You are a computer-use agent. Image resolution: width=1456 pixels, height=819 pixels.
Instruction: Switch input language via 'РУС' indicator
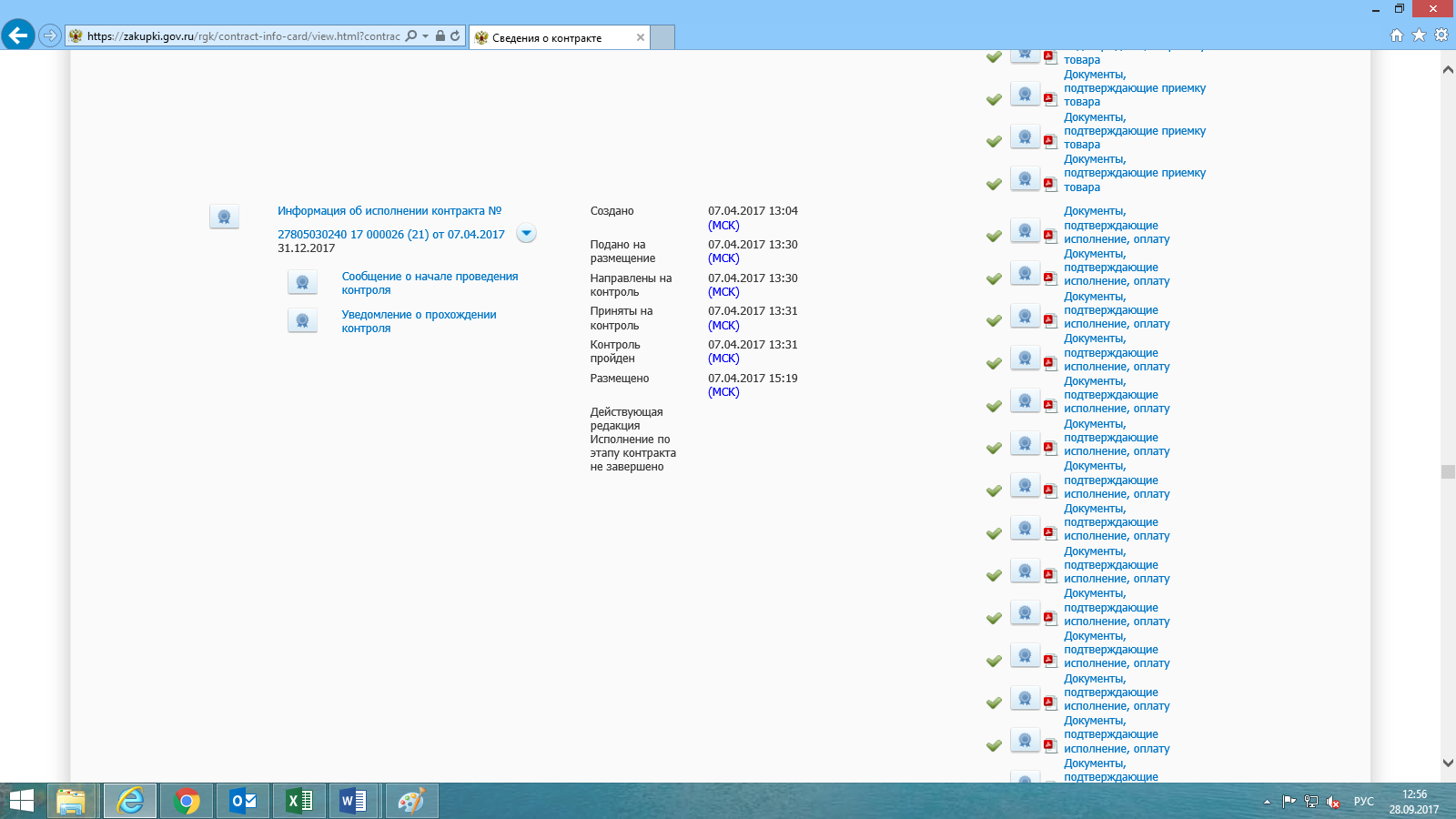click(x=1363, y=802)
